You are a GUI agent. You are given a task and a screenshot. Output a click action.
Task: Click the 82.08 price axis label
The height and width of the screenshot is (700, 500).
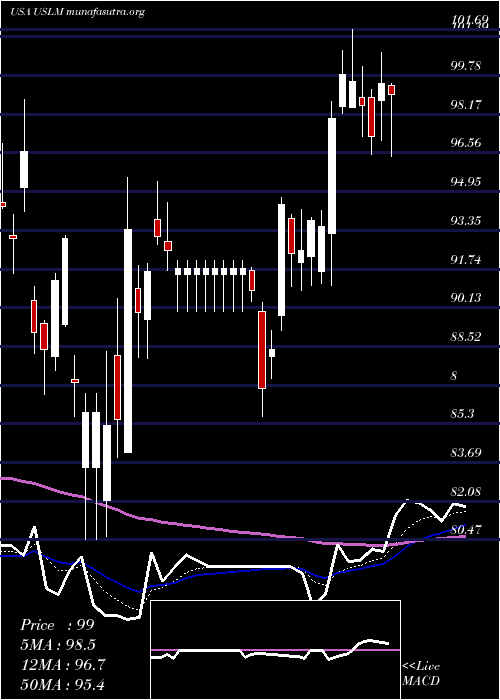point(466,492)
